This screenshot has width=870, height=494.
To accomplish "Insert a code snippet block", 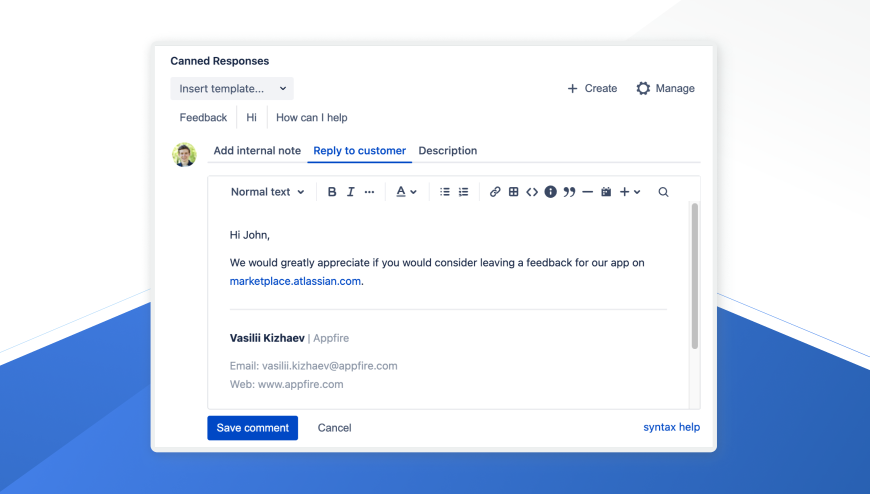I will pos(532,192).
